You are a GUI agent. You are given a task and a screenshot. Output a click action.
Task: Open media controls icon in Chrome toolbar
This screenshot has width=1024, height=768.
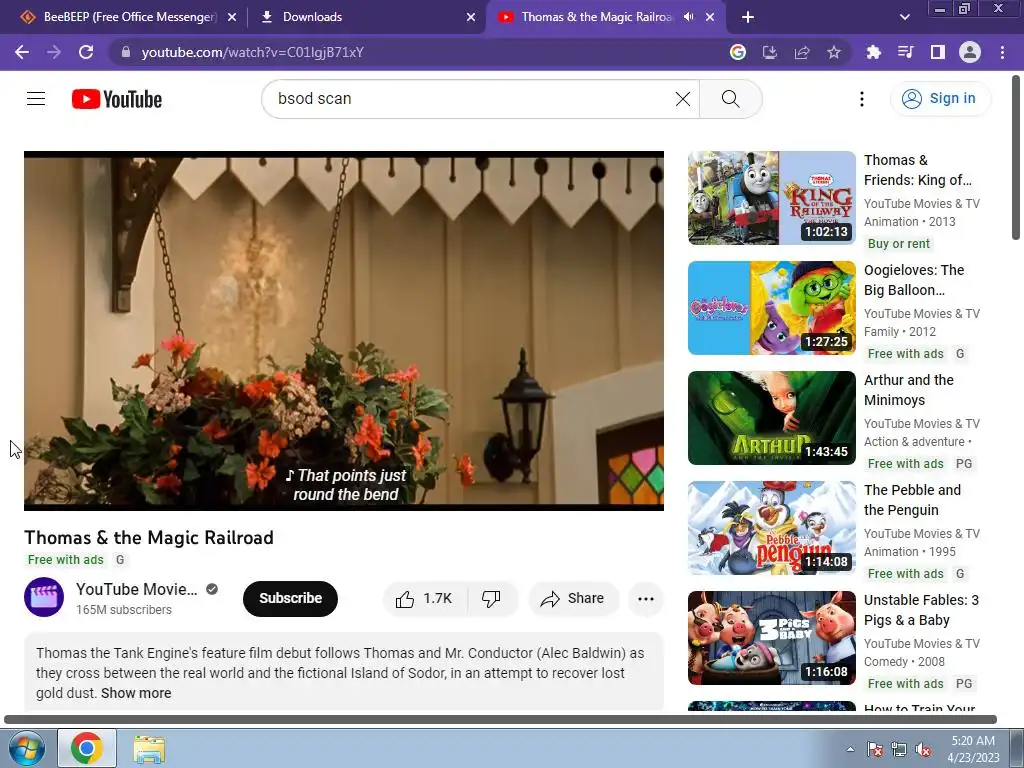pyautogui.click(x=905, y=52)
